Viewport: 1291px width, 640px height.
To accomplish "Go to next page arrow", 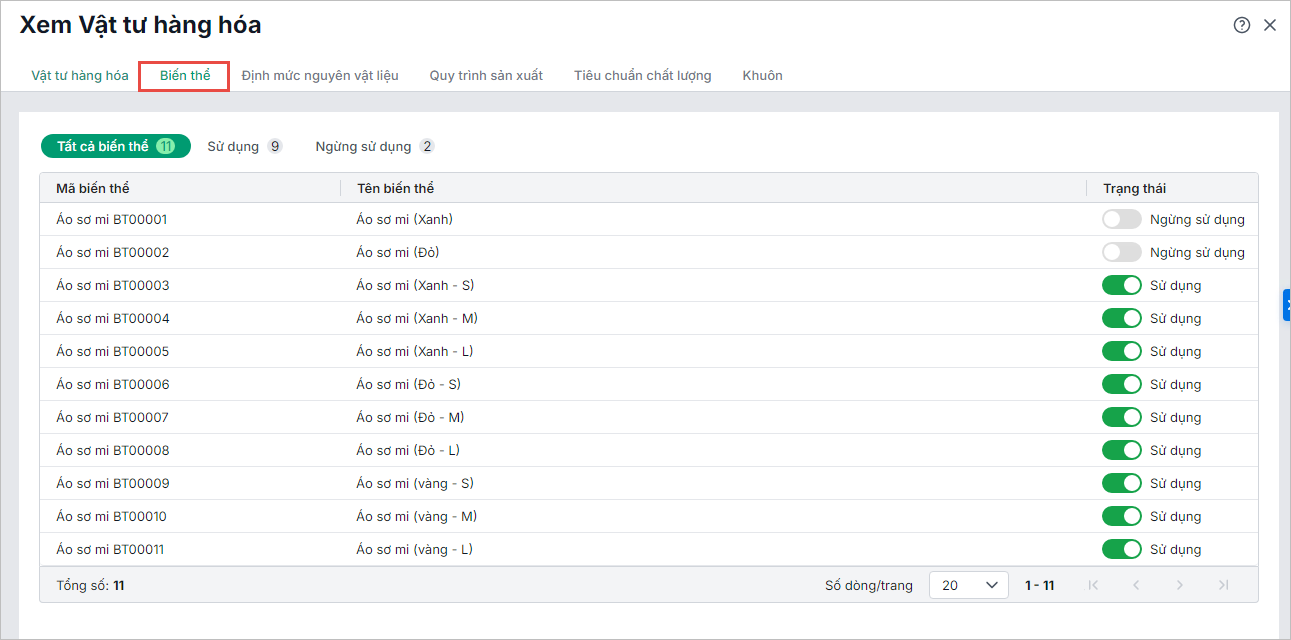I will 1180,585.
